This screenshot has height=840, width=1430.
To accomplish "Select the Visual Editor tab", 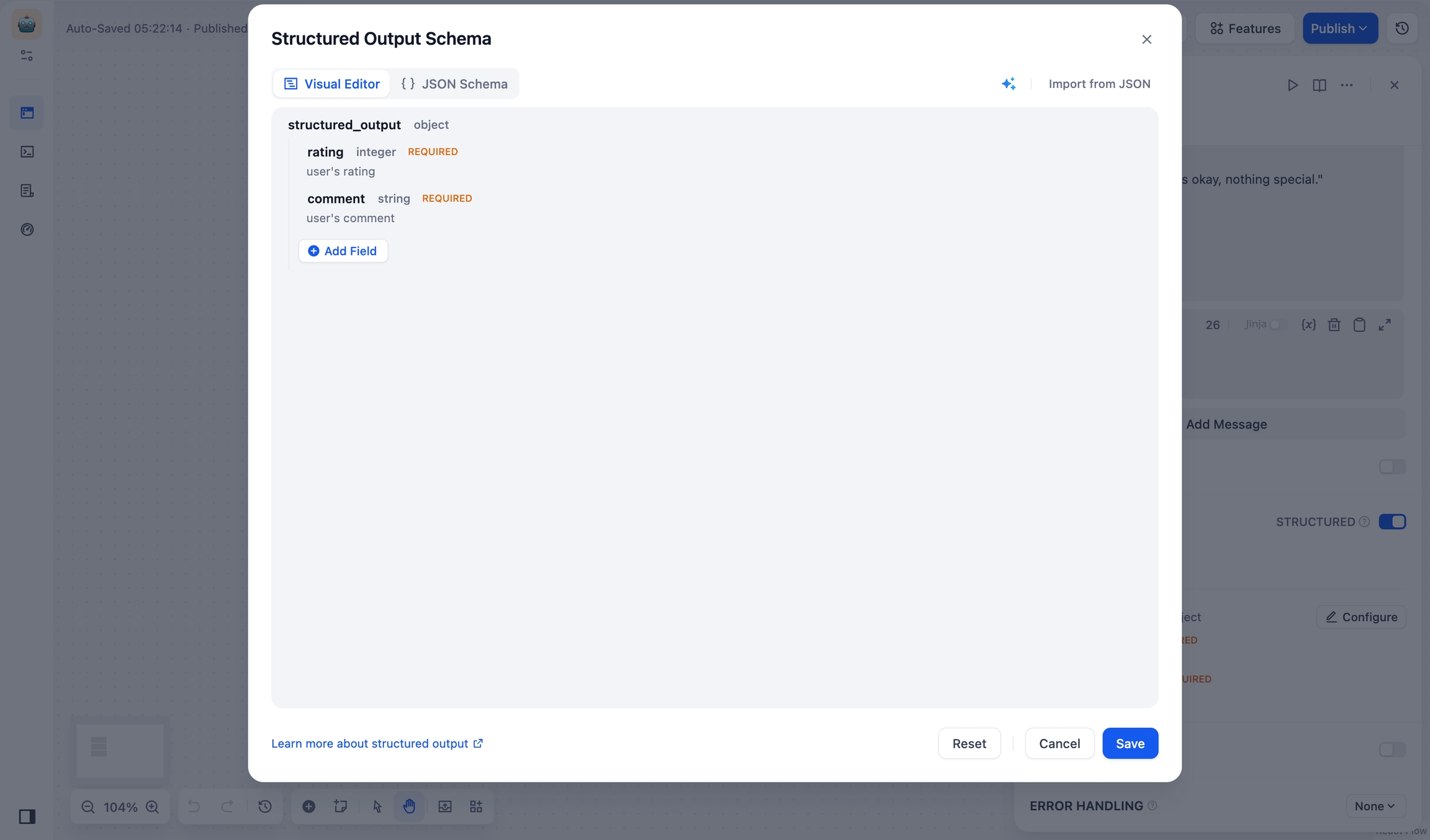I will [332, 84].
